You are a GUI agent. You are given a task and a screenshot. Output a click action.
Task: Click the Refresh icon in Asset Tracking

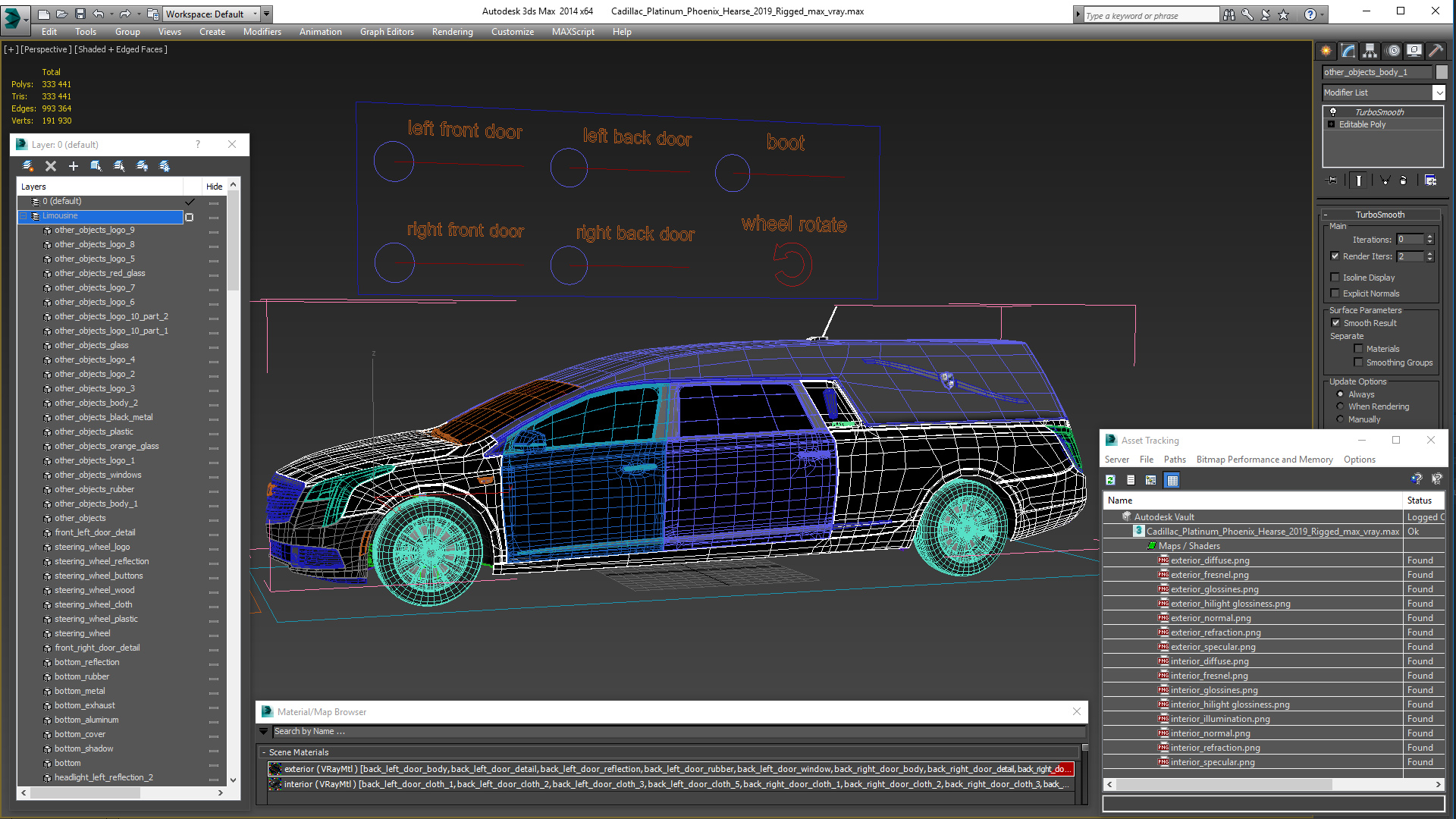click(1110, 480)
